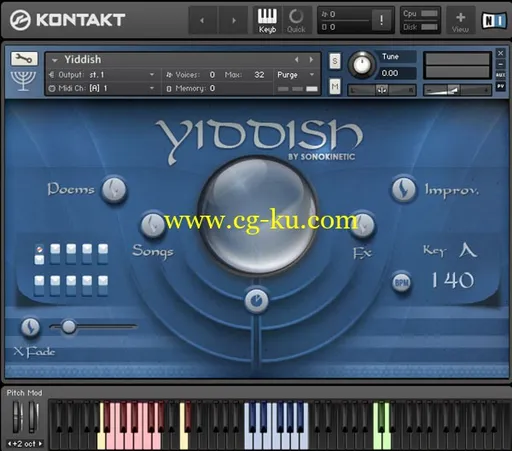Click the X Fade round button
The width and height of the screenshot is (512, 451).
(30, 327)
